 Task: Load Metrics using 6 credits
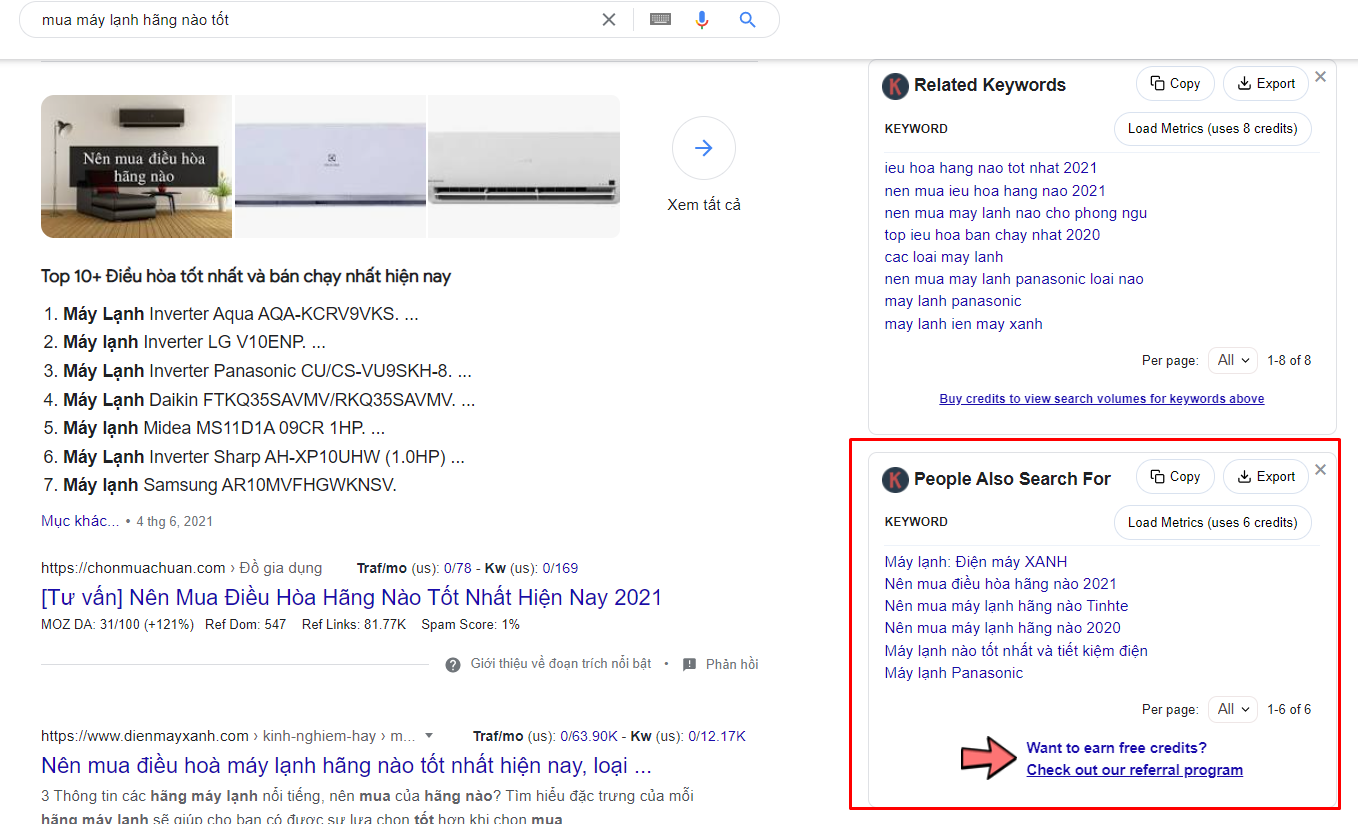tap(1212, 522)
